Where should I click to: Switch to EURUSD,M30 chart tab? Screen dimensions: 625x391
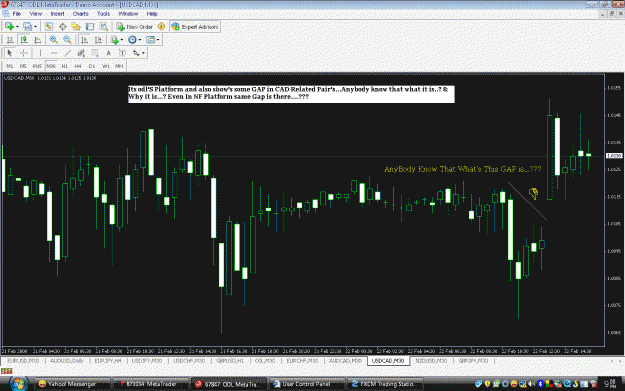click(23, 361)
